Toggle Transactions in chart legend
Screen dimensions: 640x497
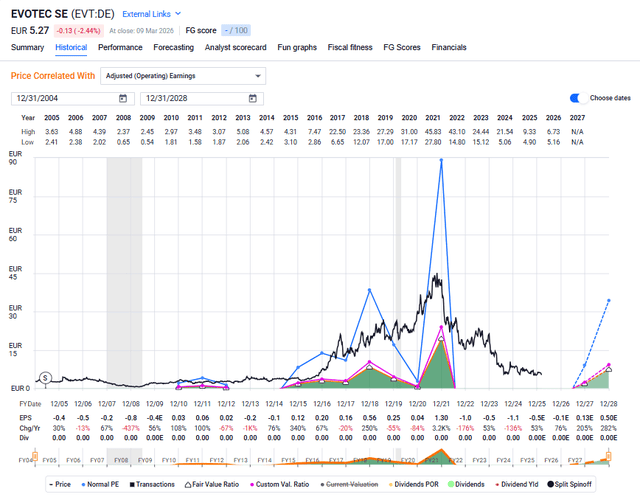[x=152, y=484]
